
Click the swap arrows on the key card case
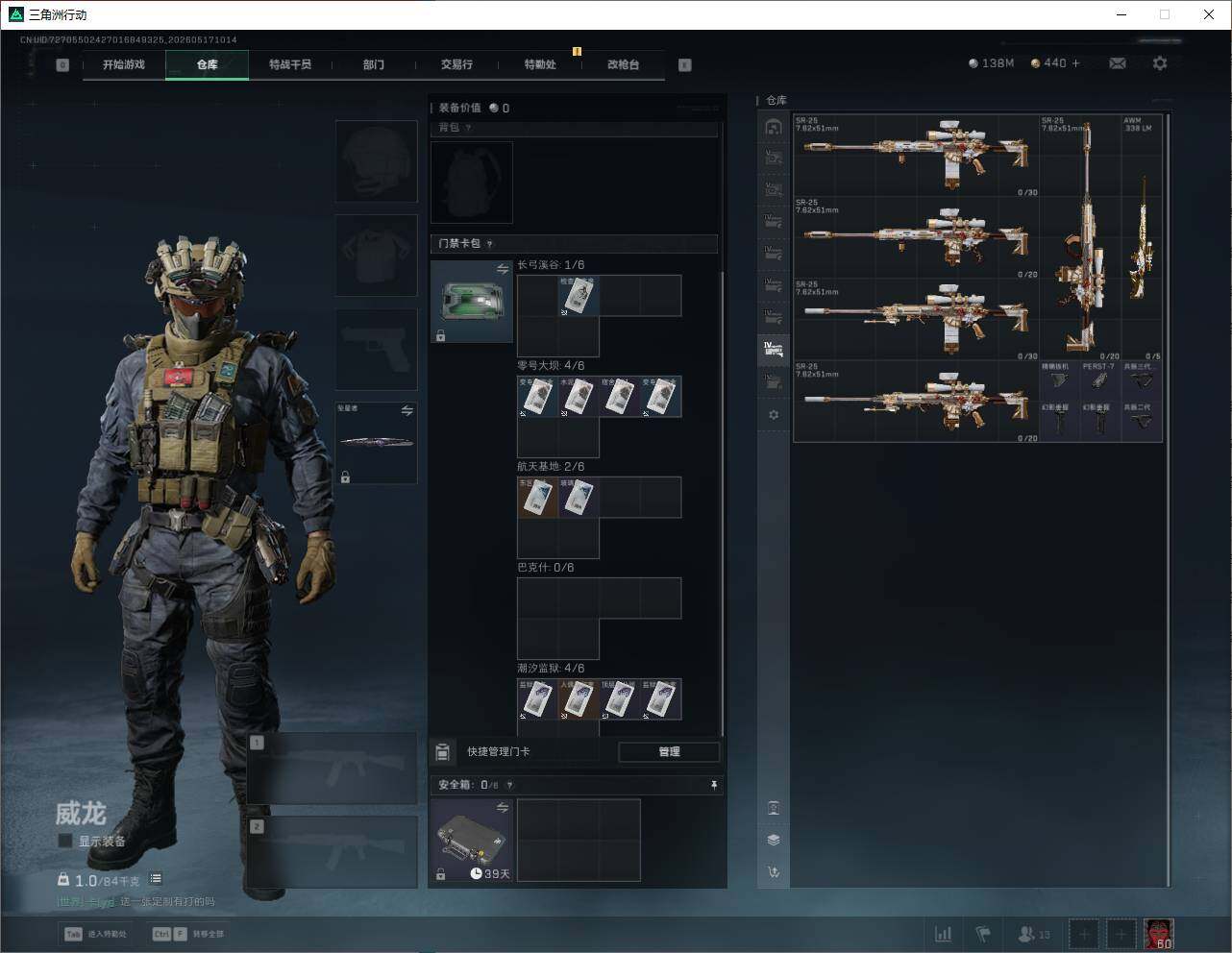point(502,270)
